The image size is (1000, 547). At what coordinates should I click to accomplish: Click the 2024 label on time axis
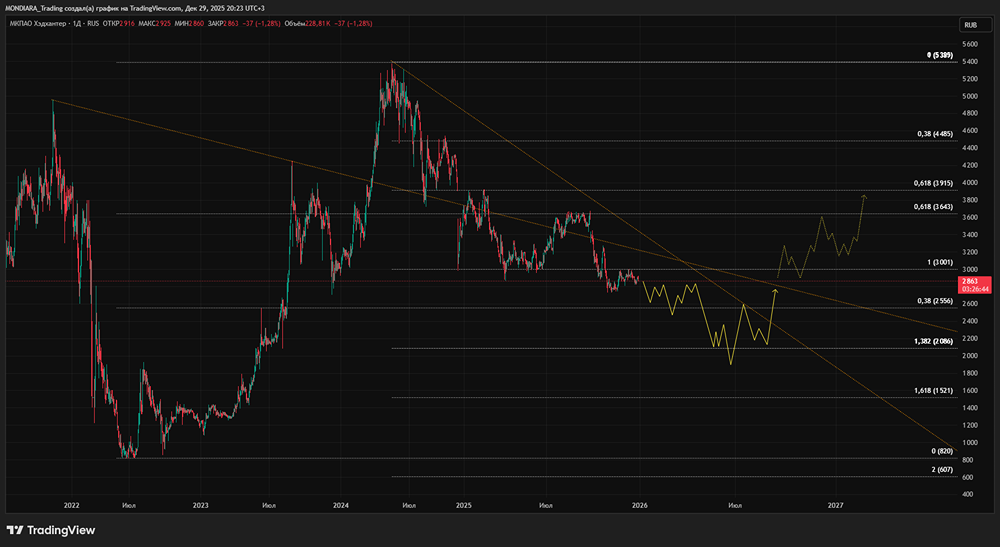coord(341,506)
